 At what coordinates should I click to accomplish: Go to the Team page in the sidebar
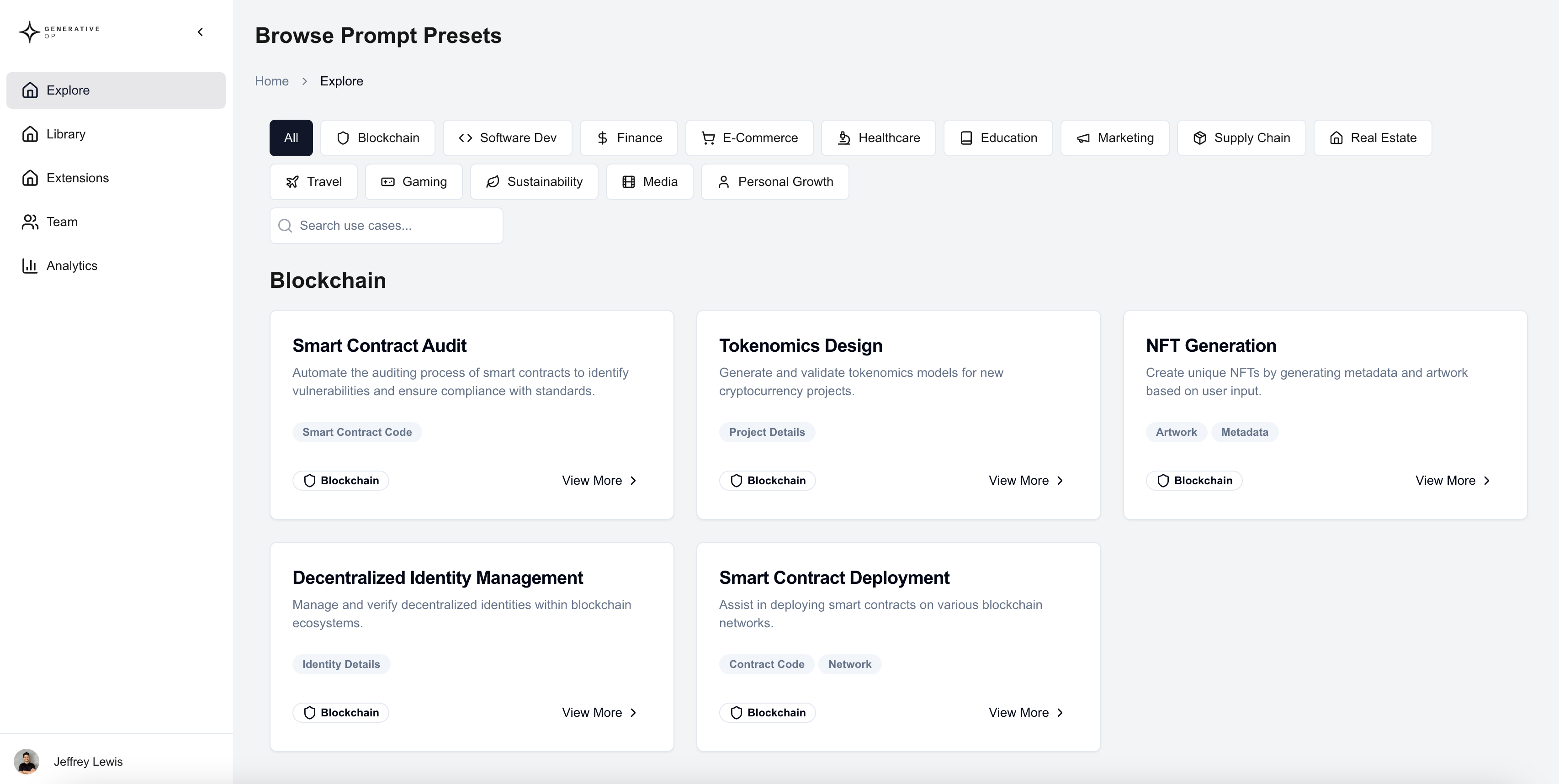[x=62, y=222]
